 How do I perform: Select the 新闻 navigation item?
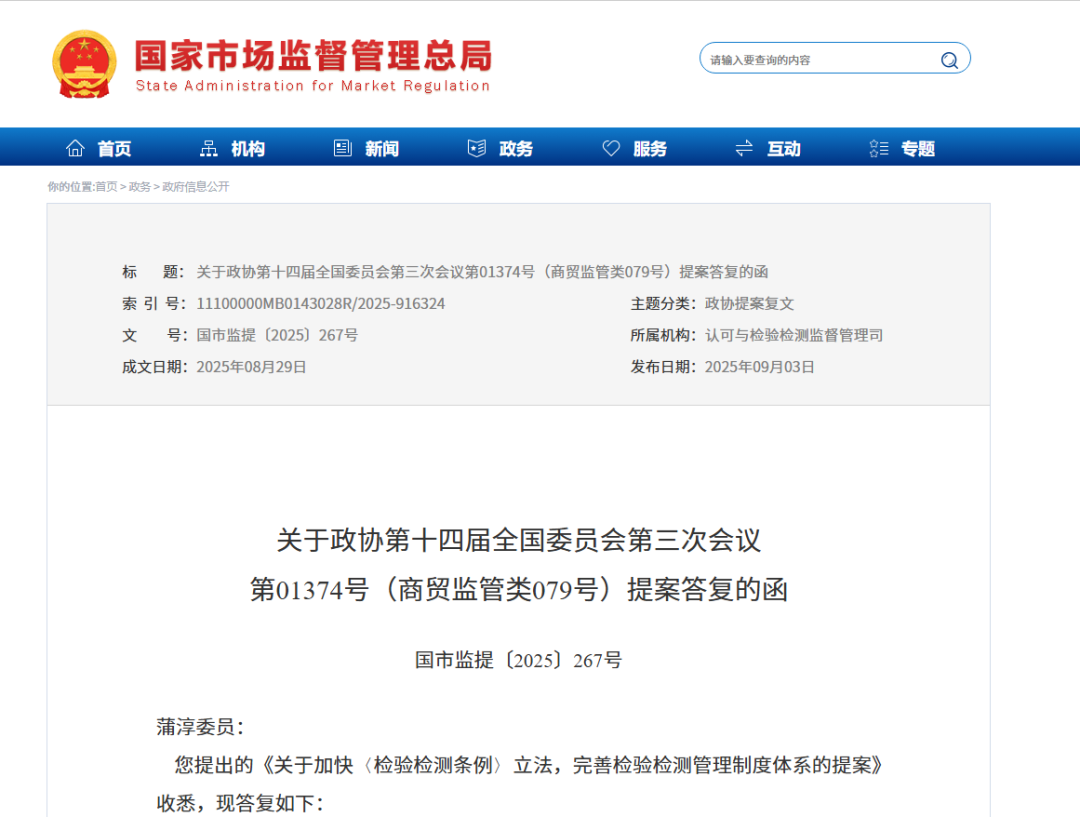(382, 149)
